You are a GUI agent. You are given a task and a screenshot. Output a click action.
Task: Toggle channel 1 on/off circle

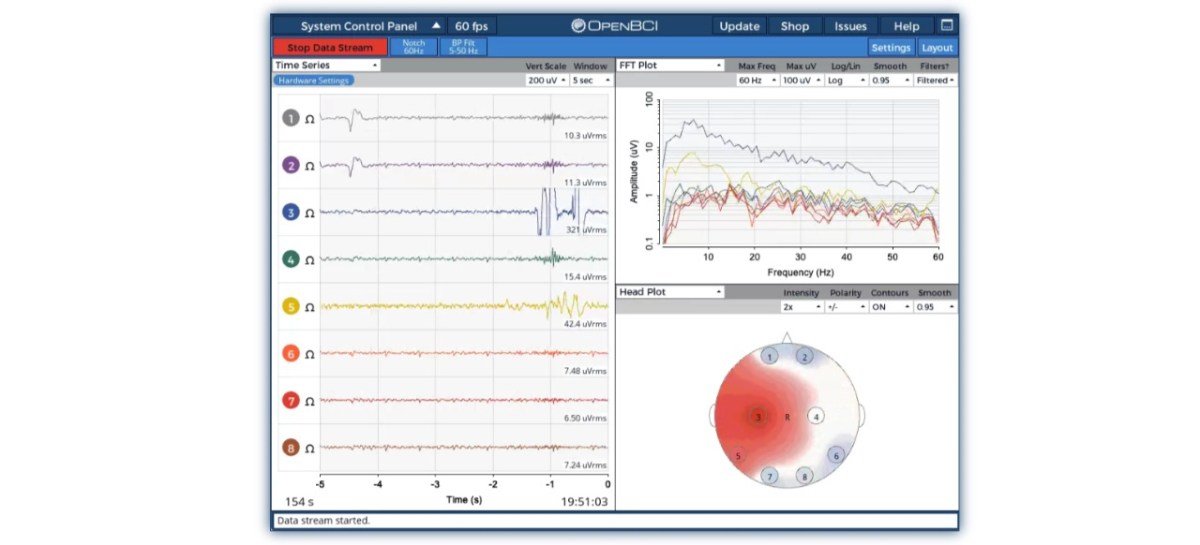click(x=290, y=119)
